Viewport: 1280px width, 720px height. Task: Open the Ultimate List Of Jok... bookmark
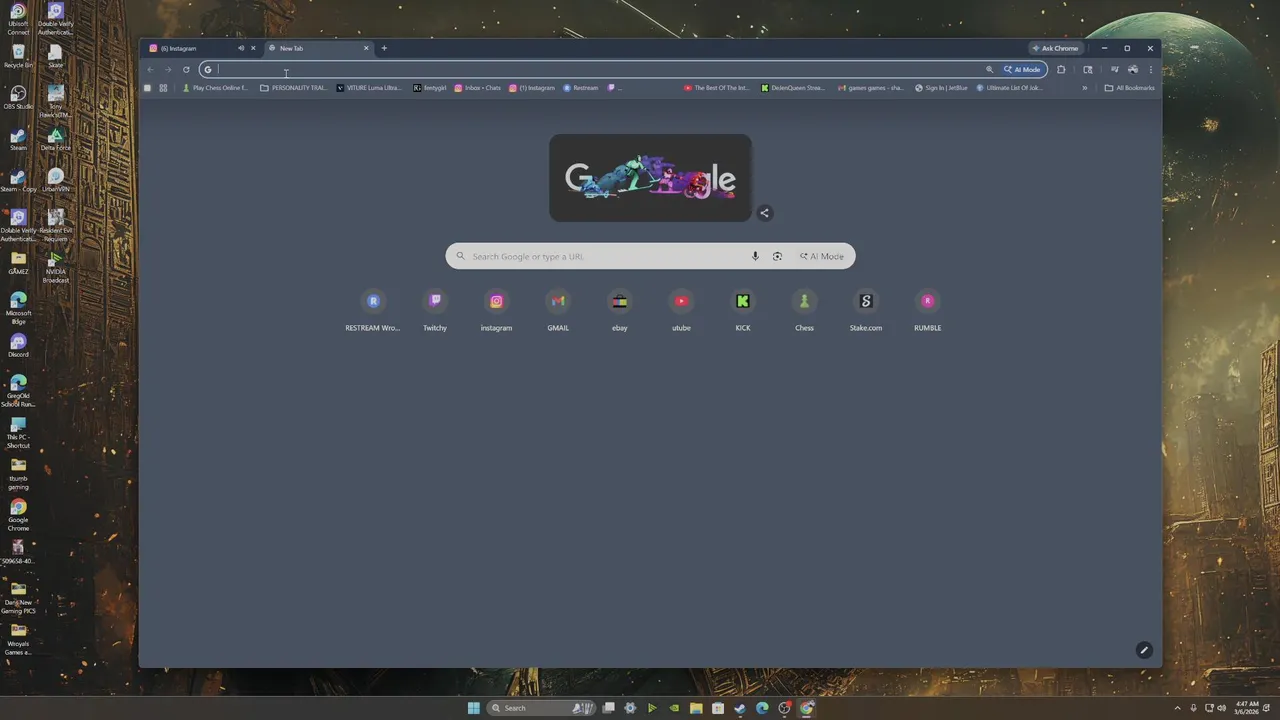(1011, 88)
